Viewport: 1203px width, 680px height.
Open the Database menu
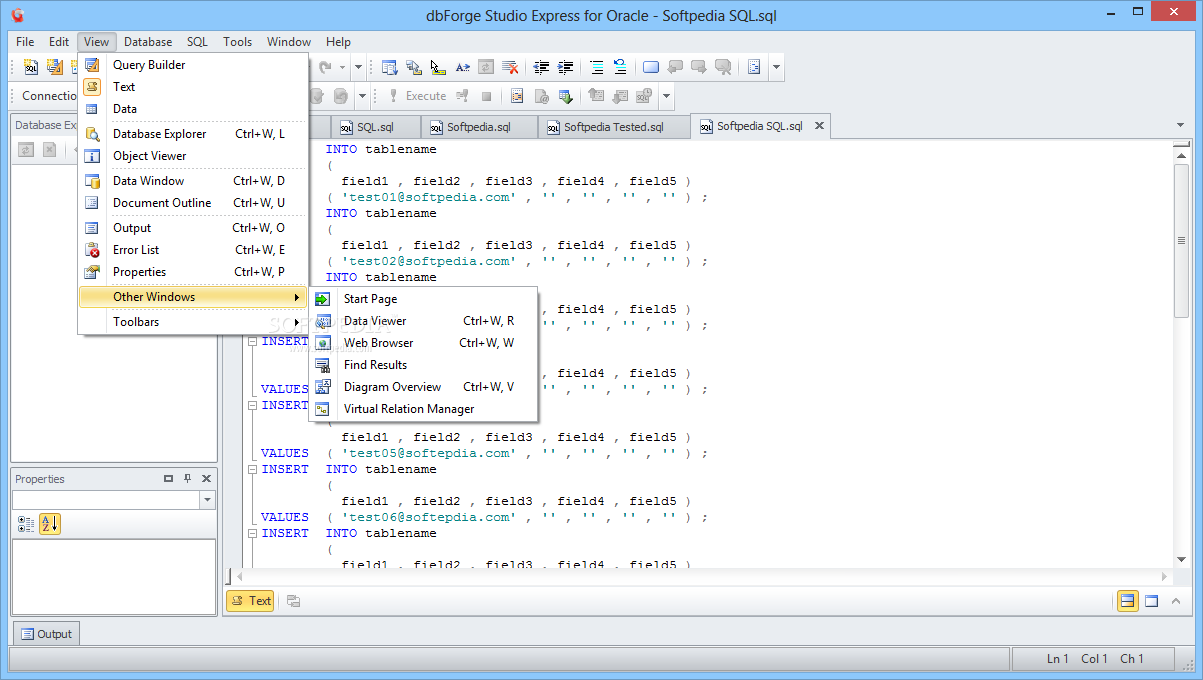148,42
